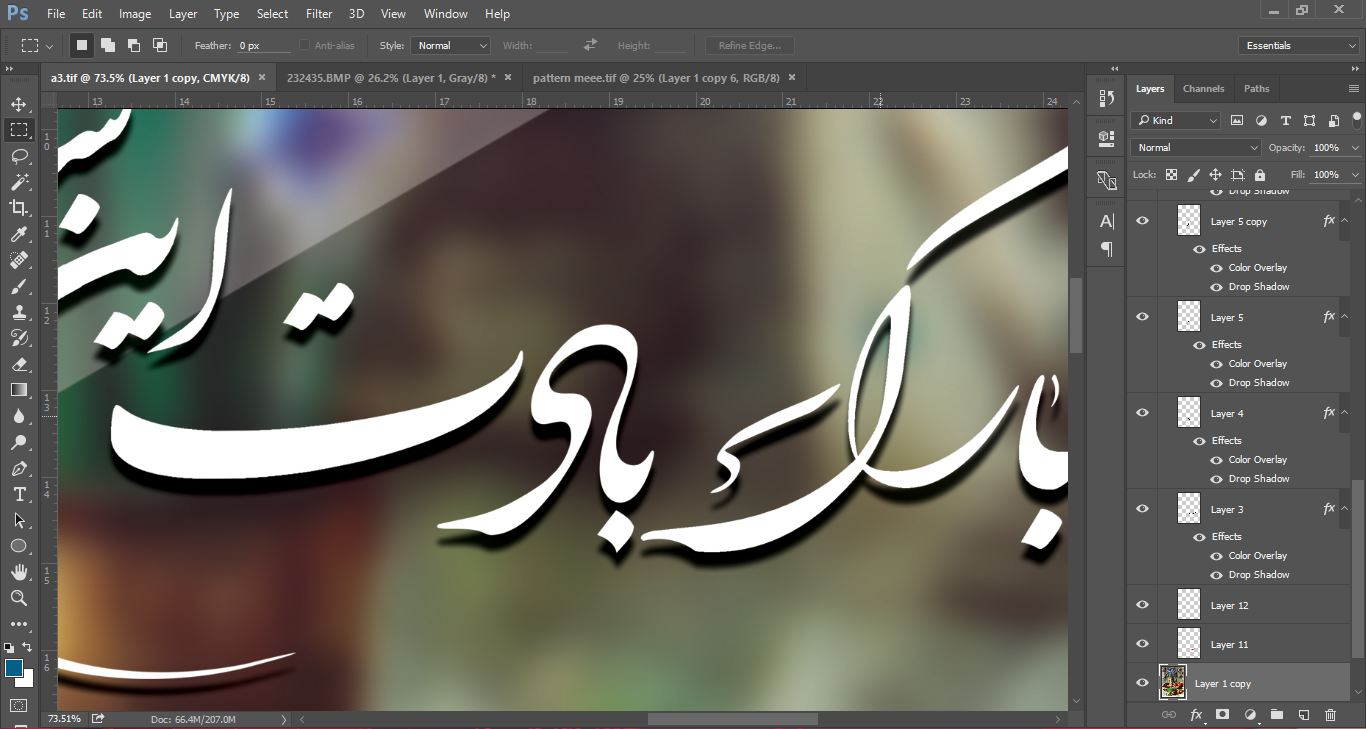Open Opacity slider dropdown arrow
This screenshot has height=729, width=1366.
[1354, 148]
